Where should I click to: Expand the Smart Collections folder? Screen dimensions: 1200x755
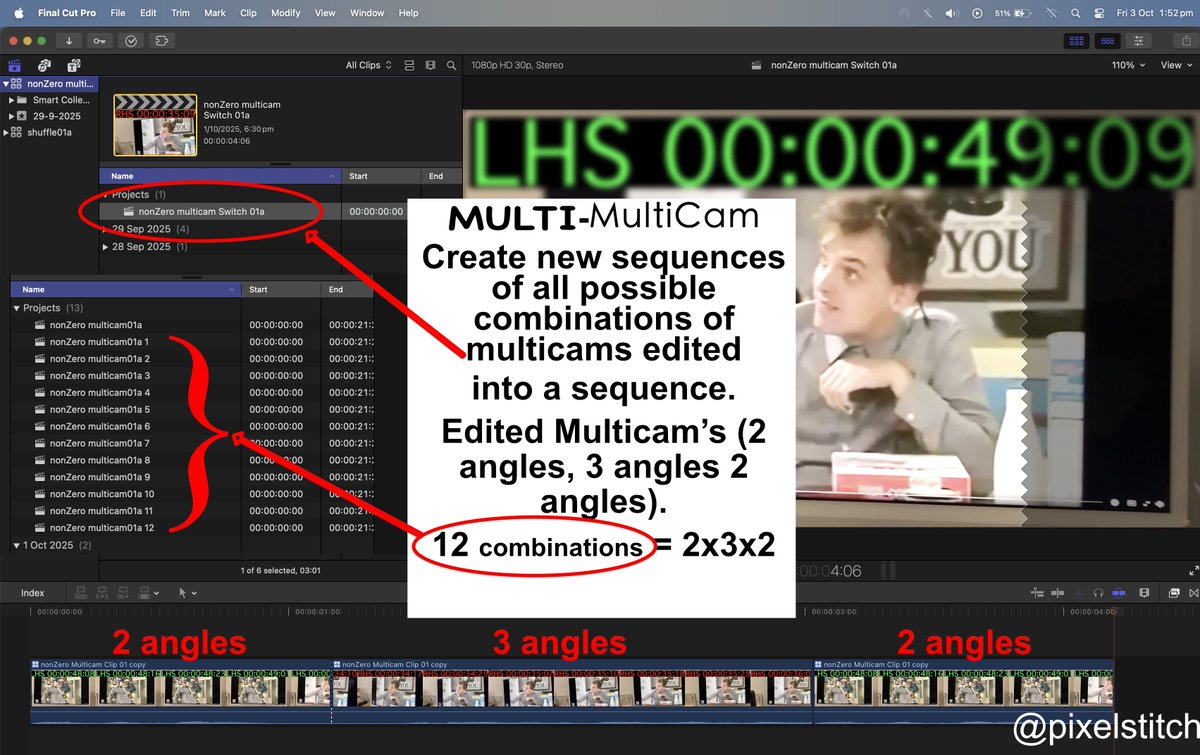click(x=11, y=100)
